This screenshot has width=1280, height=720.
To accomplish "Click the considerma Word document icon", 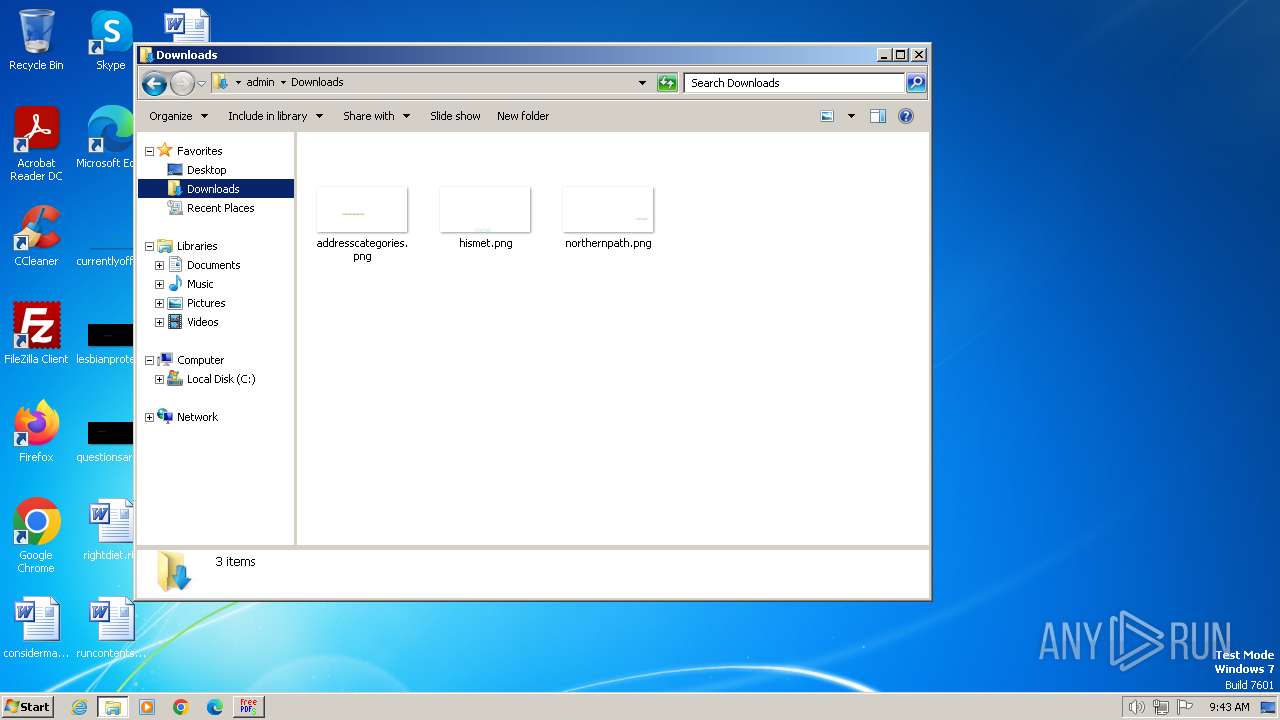I will coord(36,628).
